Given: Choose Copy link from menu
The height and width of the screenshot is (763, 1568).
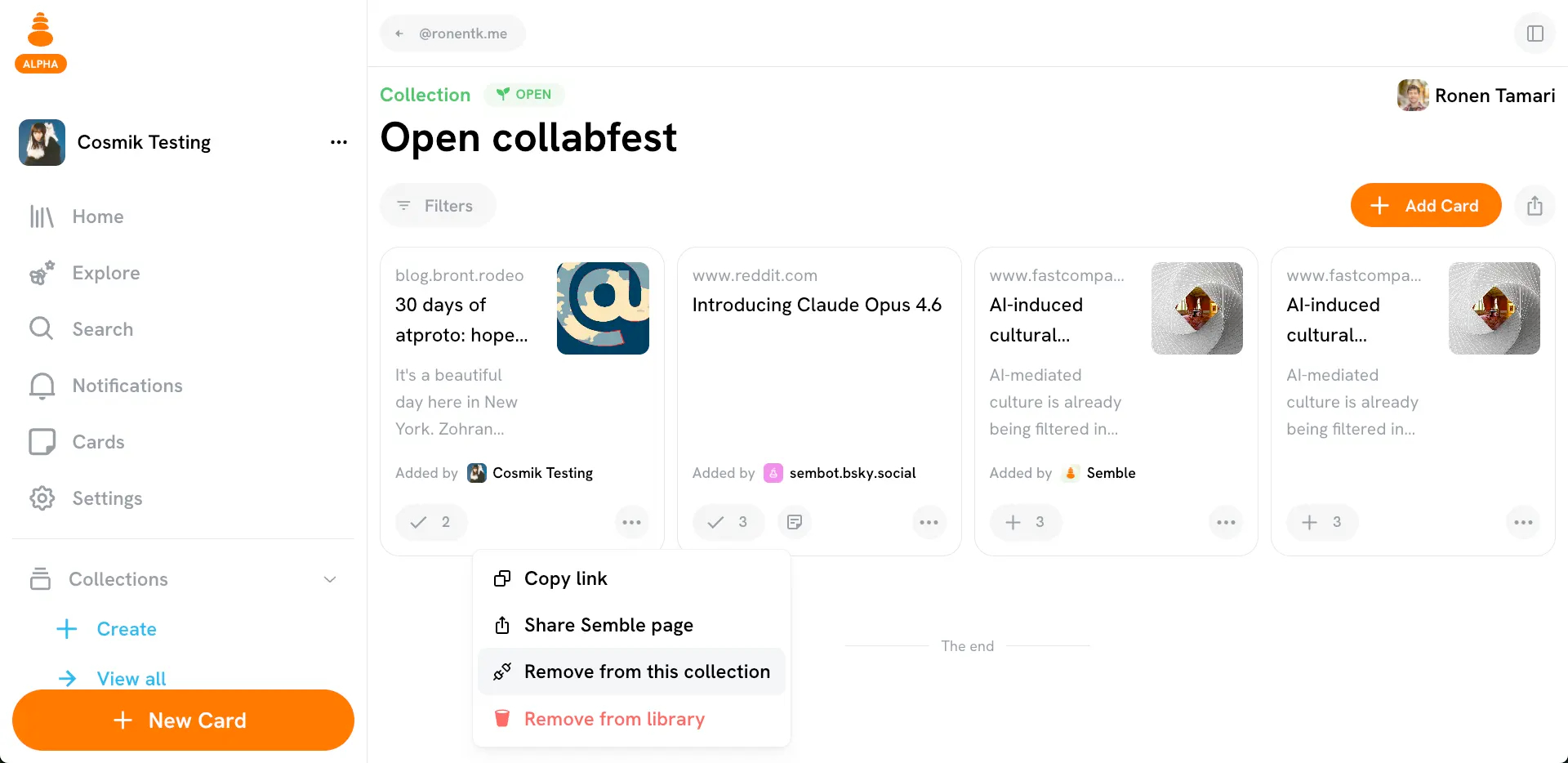Looking at the screenshot, I should click(565, 578).
